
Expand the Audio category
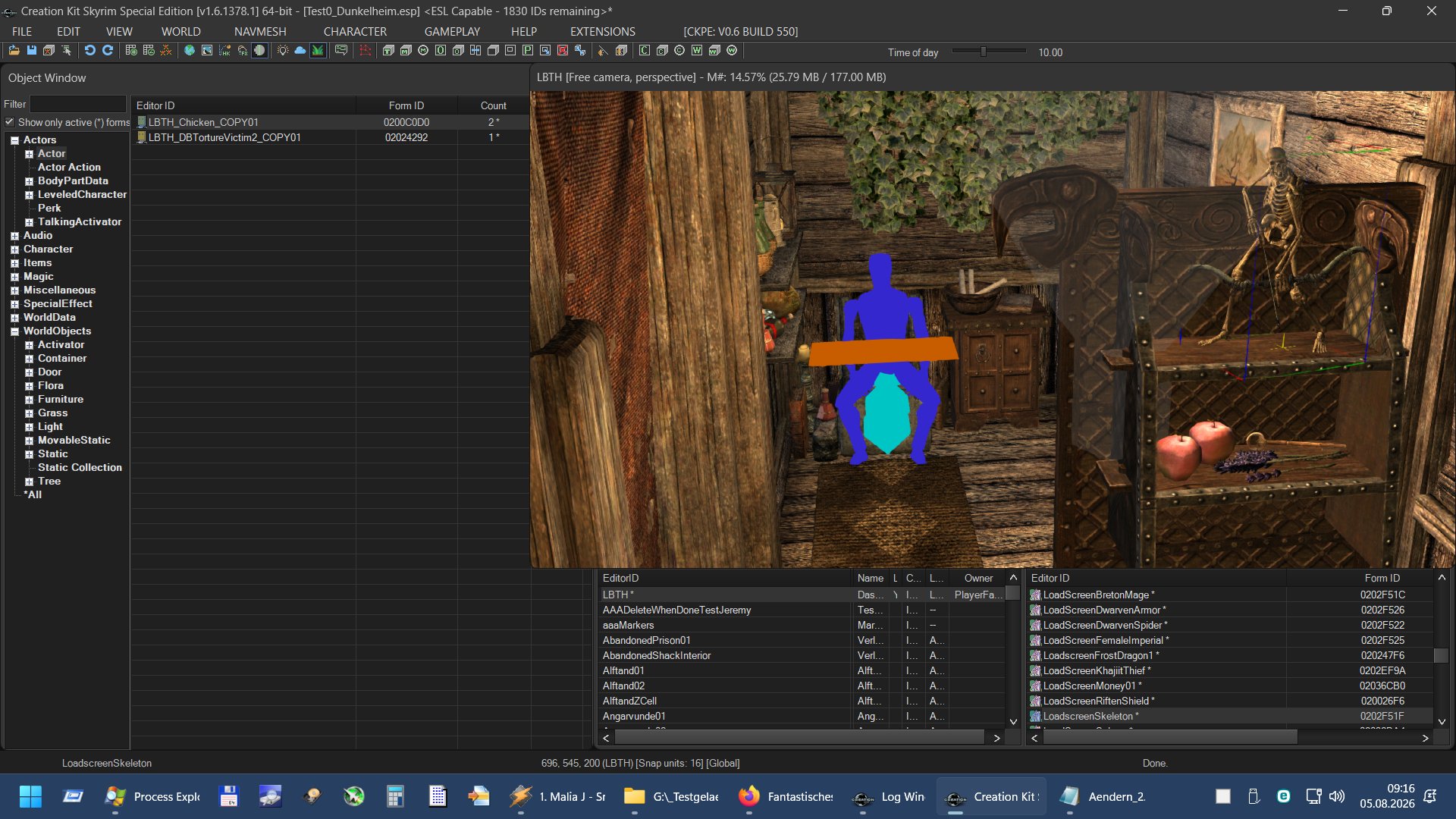pyautogui.click(x=14, y=236)
